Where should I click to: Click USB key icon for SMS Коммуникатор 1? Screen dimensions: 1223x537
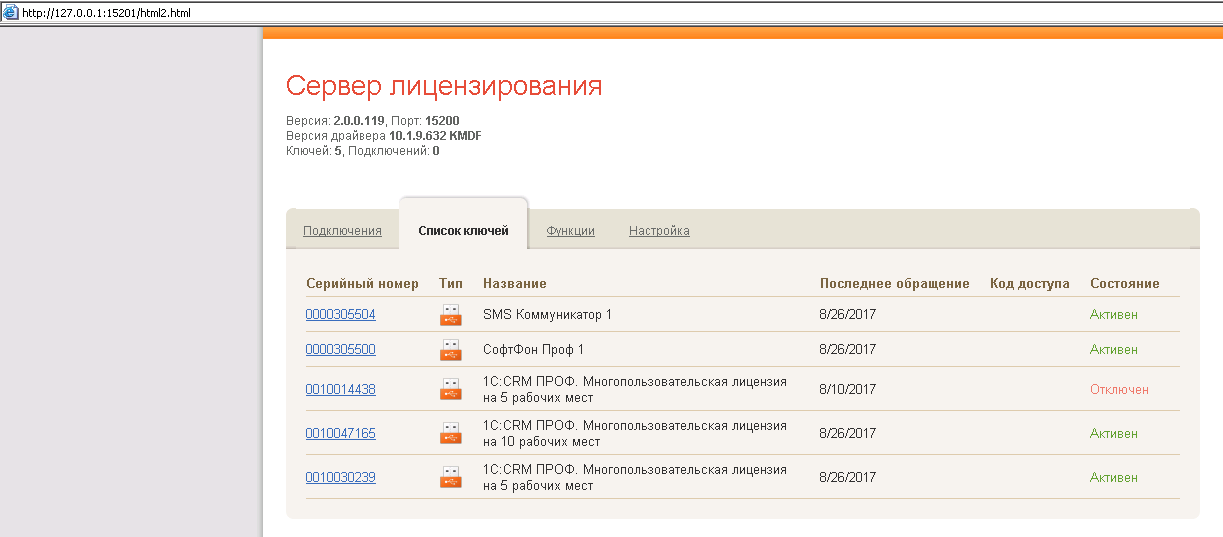pos(451,315)
